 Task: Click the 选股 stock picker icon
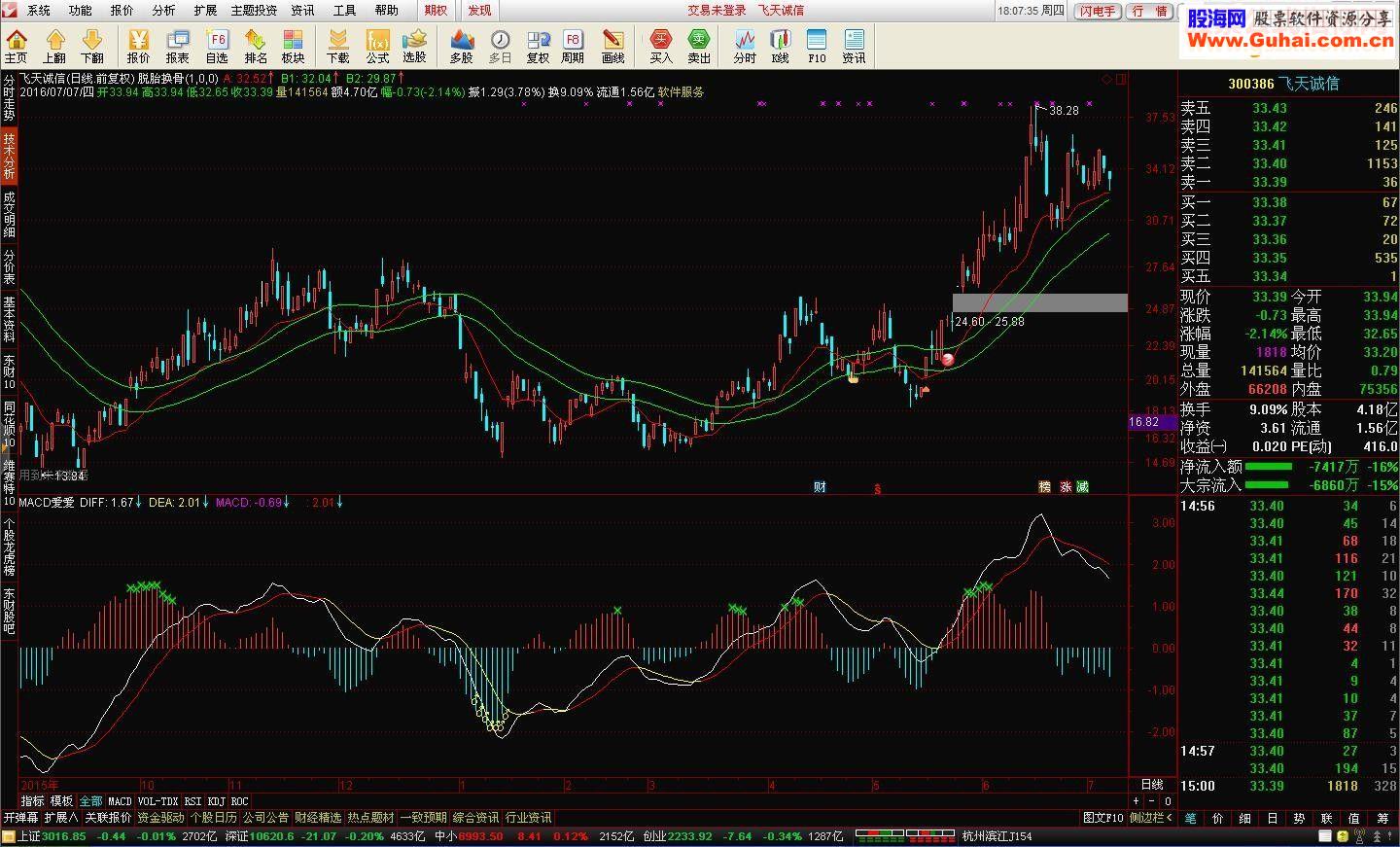pos(415,45)
